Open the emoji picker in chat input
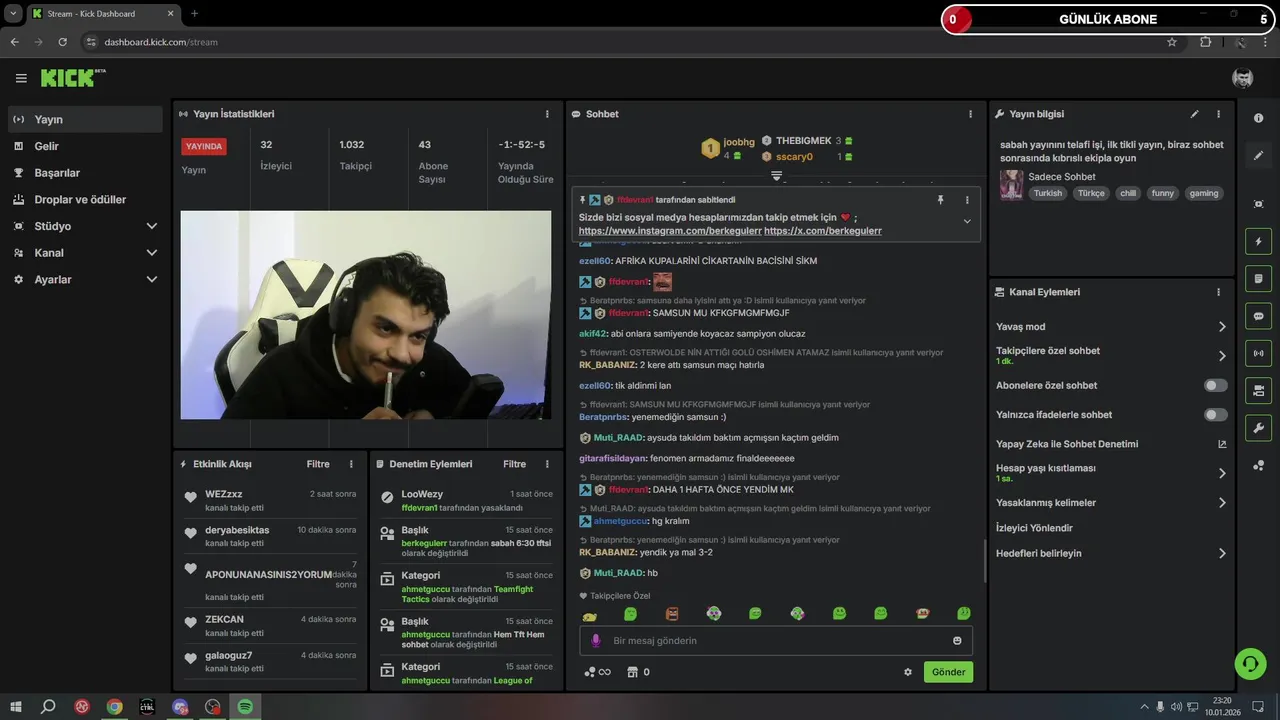Image resolution: width=1280 pixels, height=720 pixels. (x=957, y=641)
